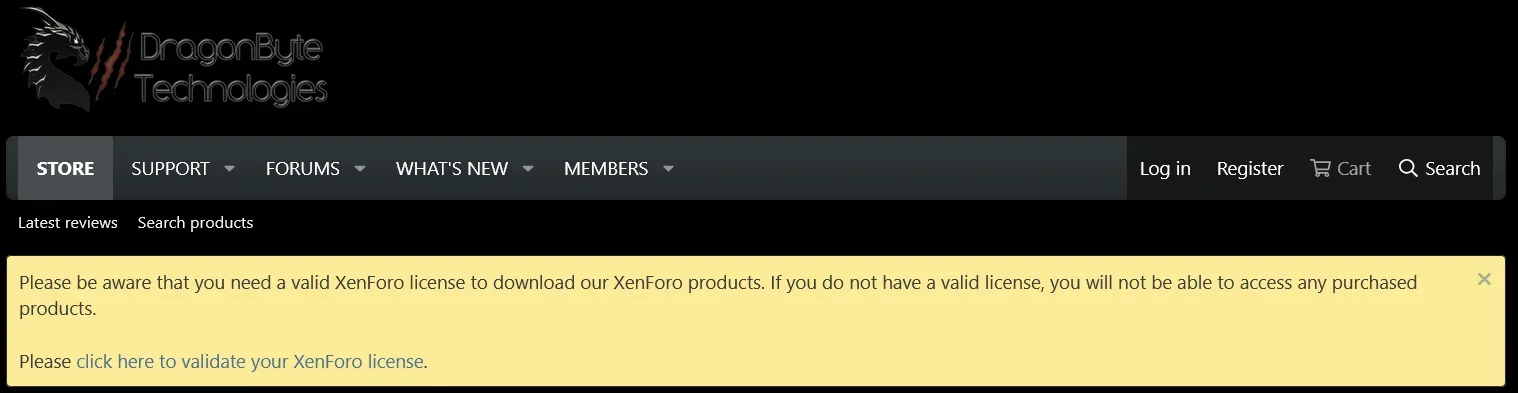The image size is (1518, 393).
Task: Open the WHAT'S NEW page
Action: 452,169
